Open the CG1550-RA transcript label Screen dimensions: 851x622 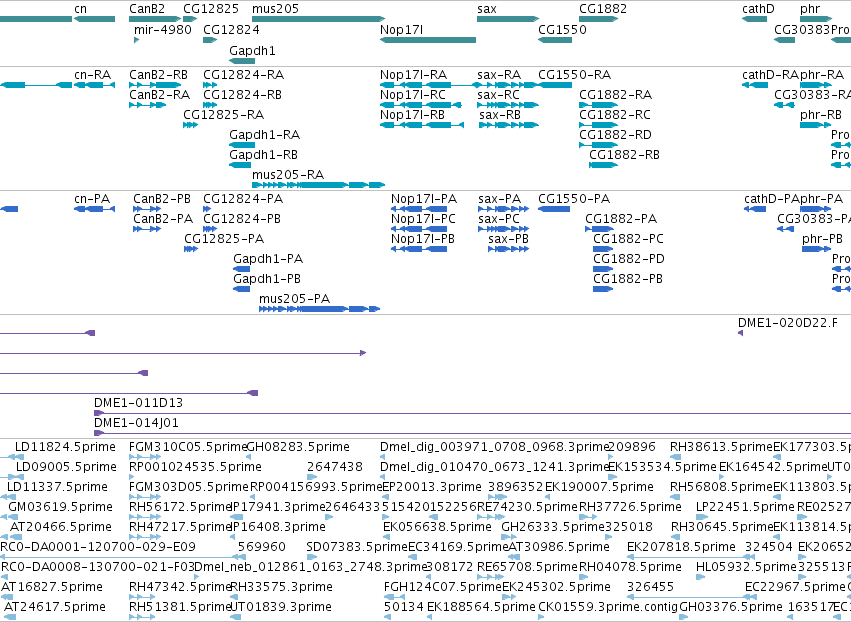[575, 75]
